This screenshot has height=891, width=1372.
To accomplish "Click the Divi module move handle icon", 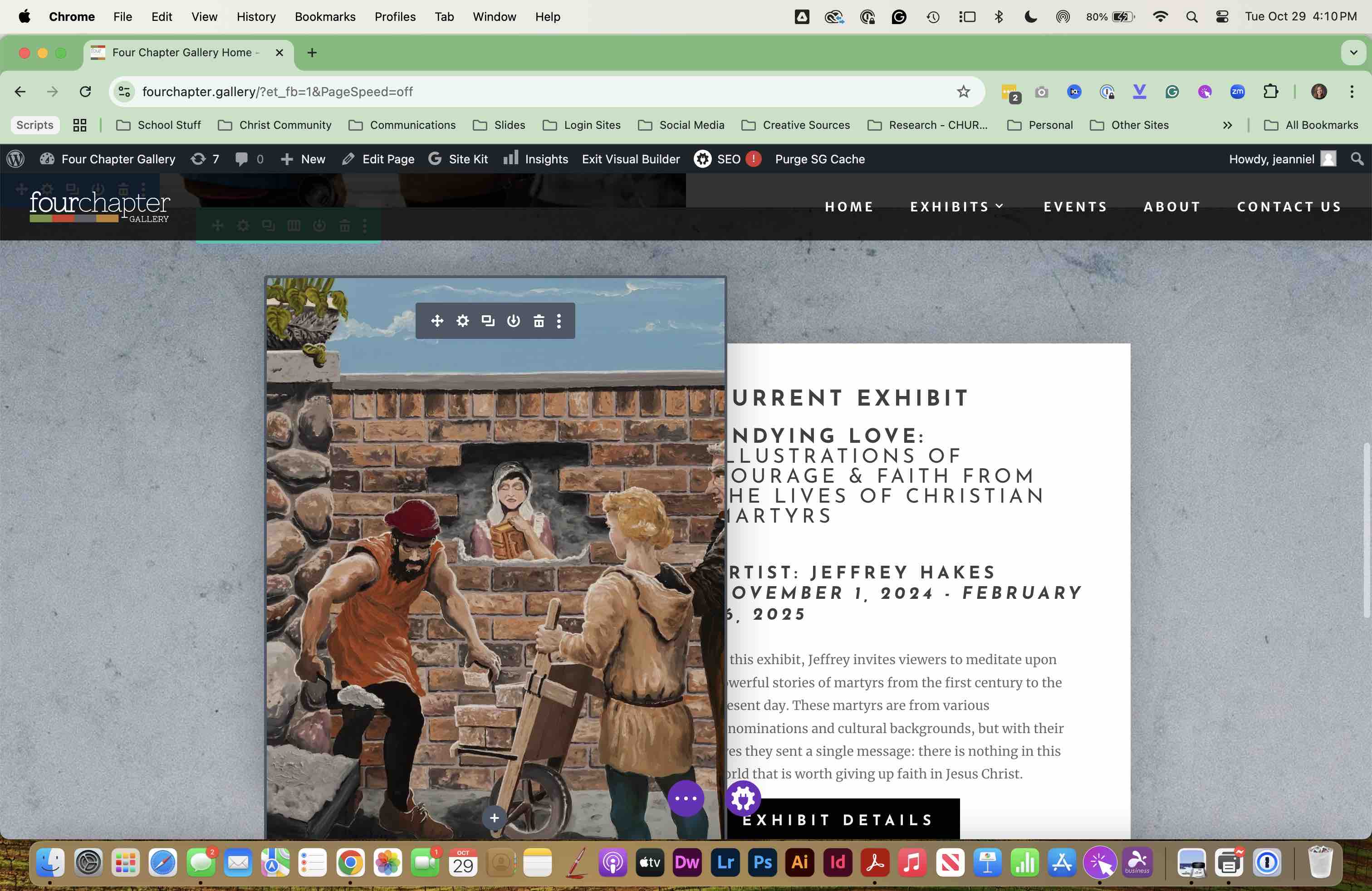I will pyautogui.click(x=437, y=320).
